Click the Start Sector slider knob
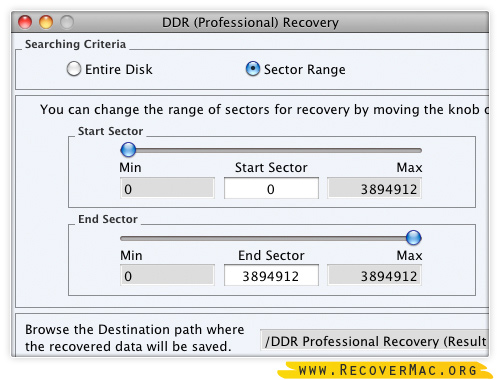This screenshot has height=380, width=500. click(128, 150)
